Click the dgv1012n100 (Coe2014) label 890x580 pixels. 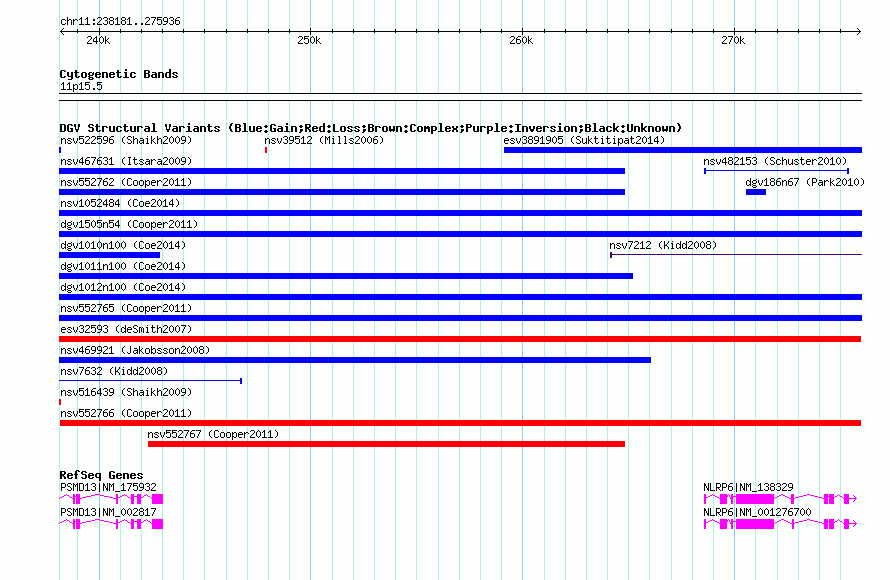[123, 287]
